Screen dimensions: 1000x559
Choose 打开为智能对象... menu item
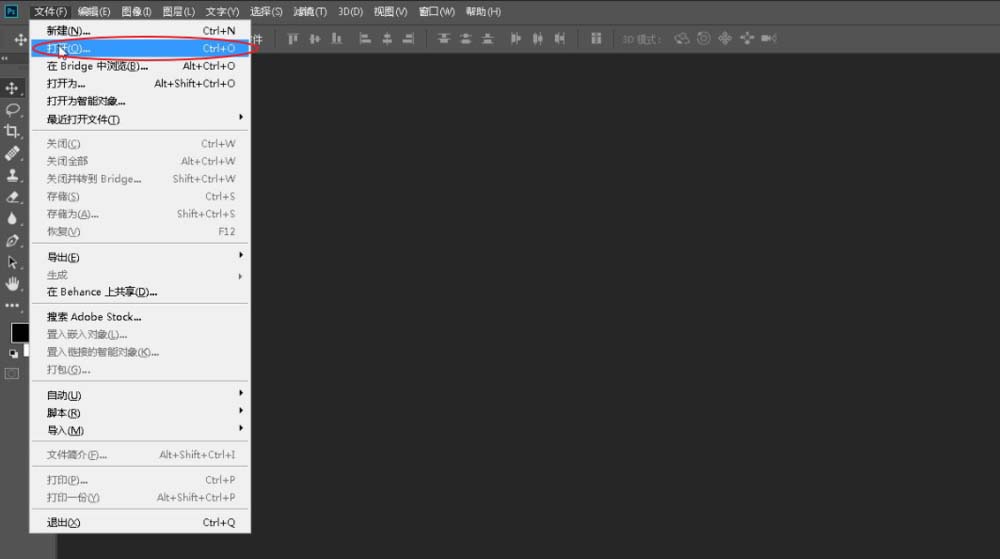pyautogui.click(x=140, y=101)
